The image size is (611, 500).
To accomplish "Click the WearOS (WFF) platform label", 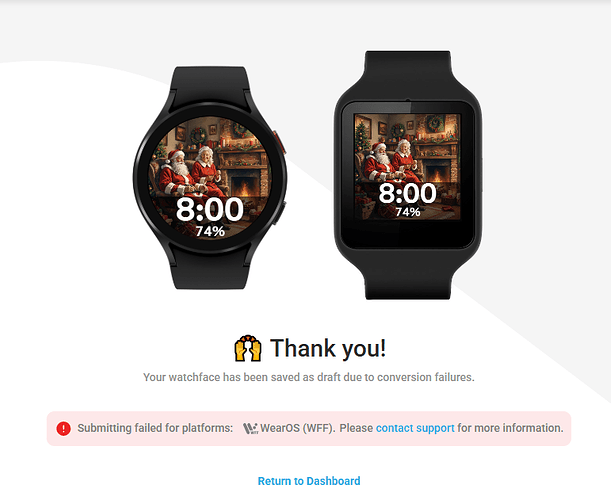I will pos(297,428).
